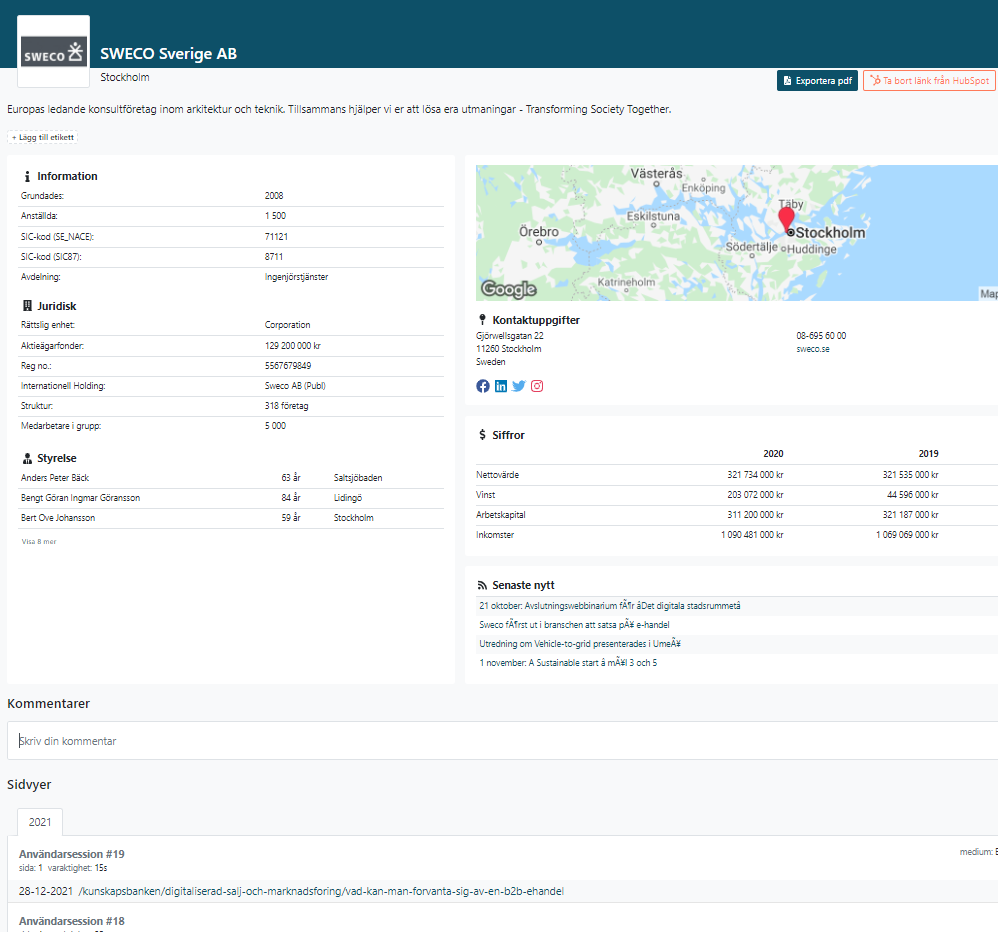
Task: Click the SWECO company logo
Action: click(x=53, y=52)
